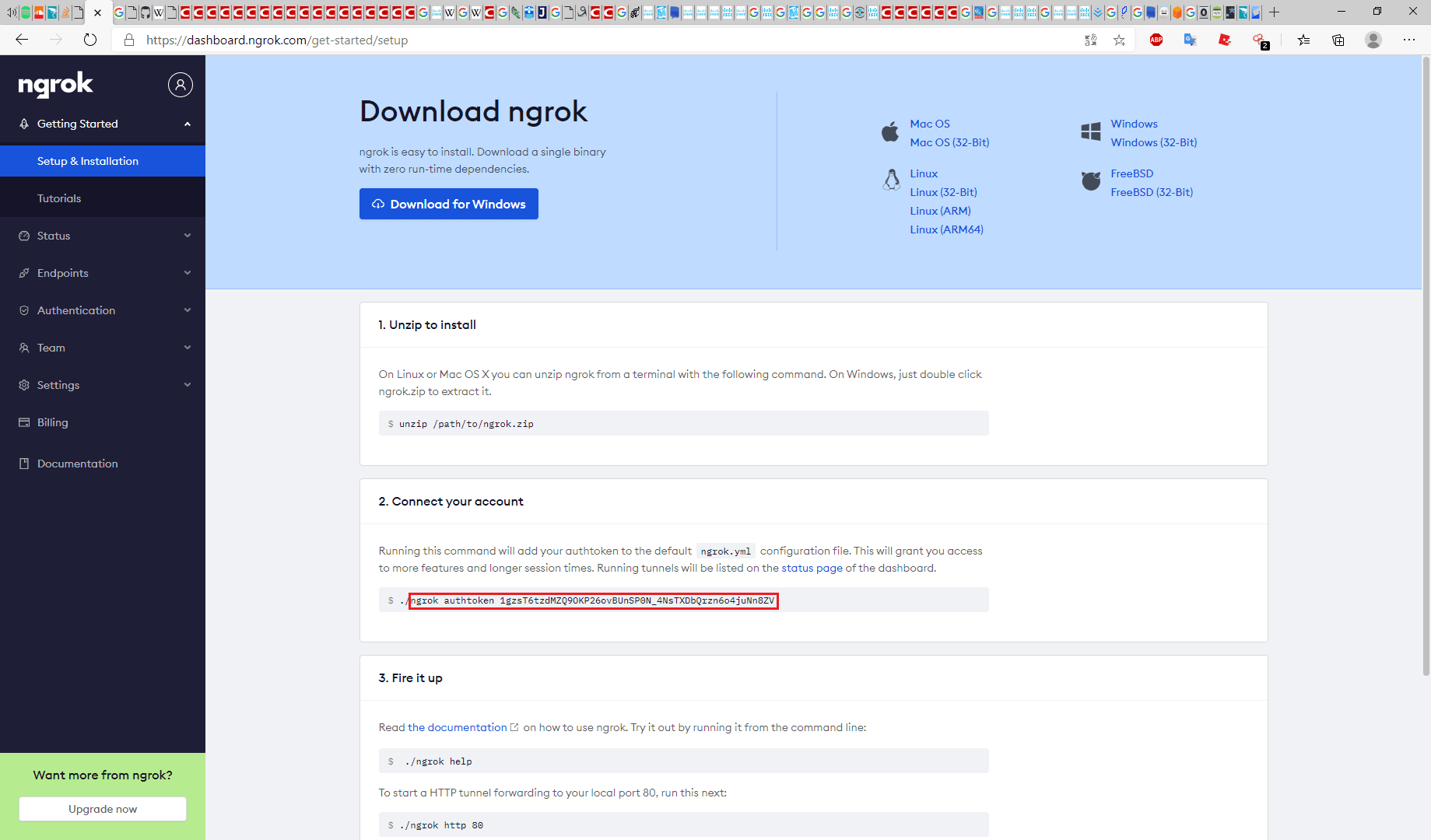Open the Billing sidebar item
Viewport: 1431px width, 840px height.
point(52,422)
